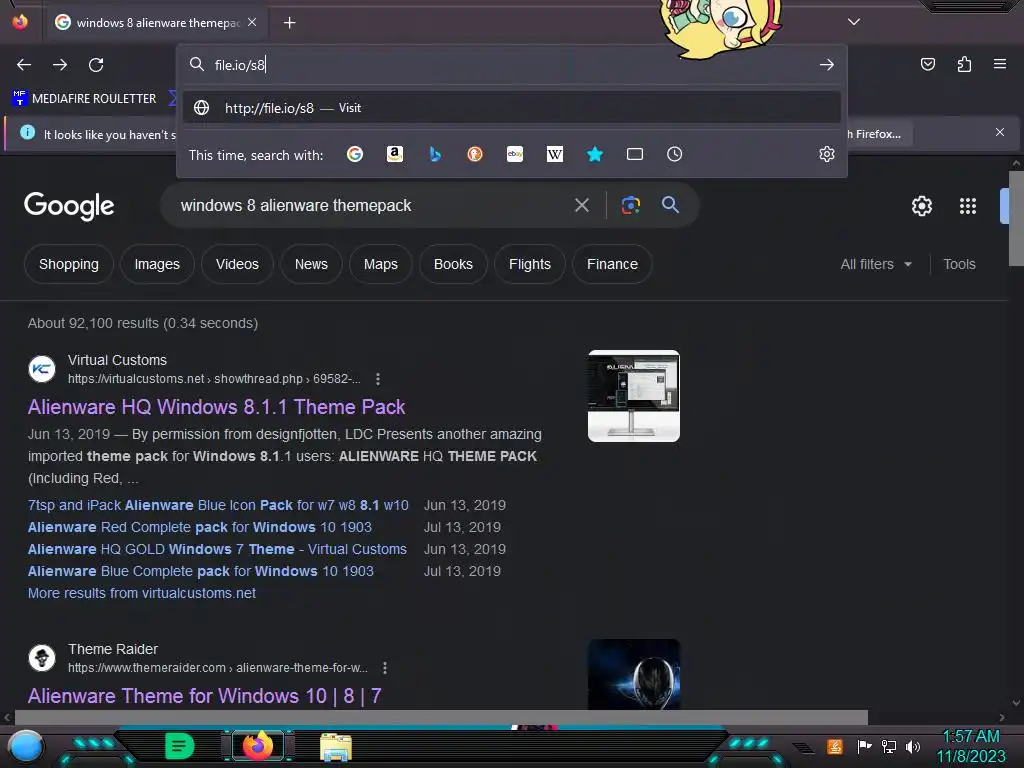The width and height of the screenshot is (1024, 768).
Task: Open the list all tabs dropdown
Action: 854,22
